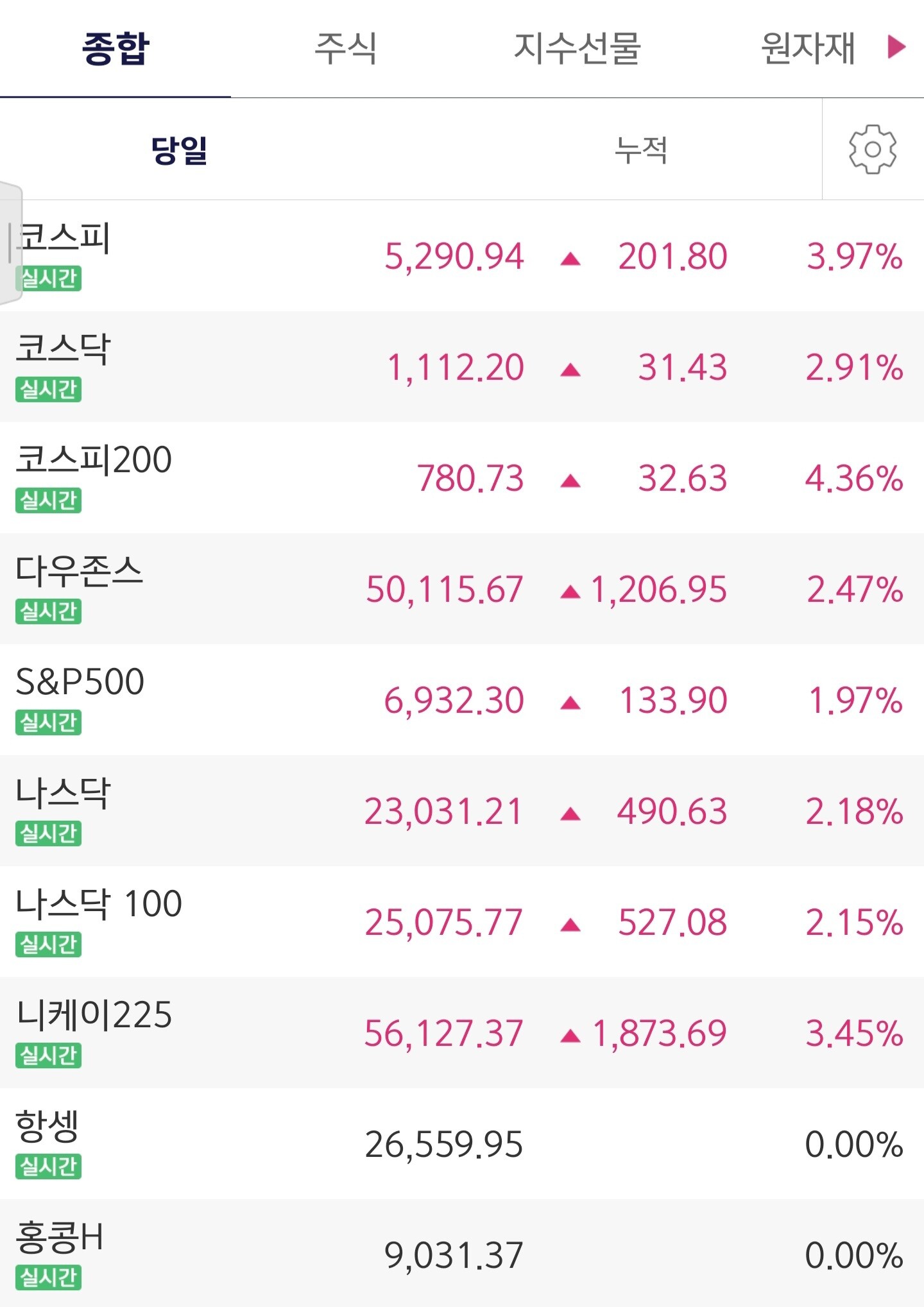Tap the S&P500 change percentage 1.97%
This screenshot has height=1307, width=924.
855,700
